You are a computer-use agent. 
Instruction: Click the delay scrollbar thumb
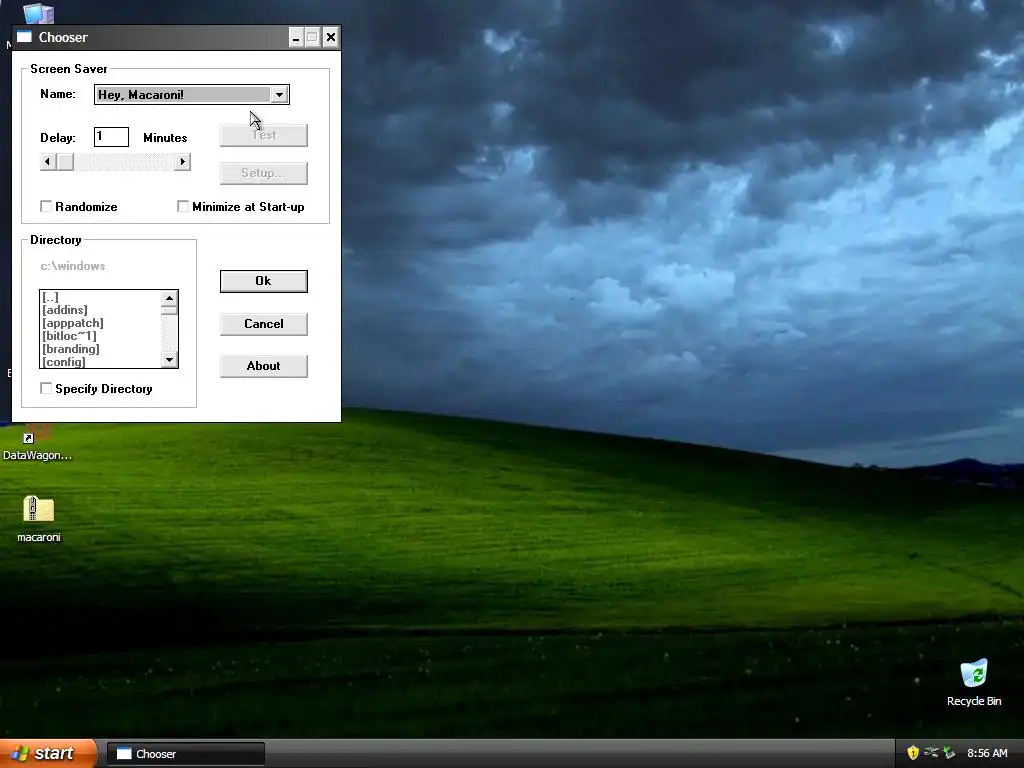(65, 161)
